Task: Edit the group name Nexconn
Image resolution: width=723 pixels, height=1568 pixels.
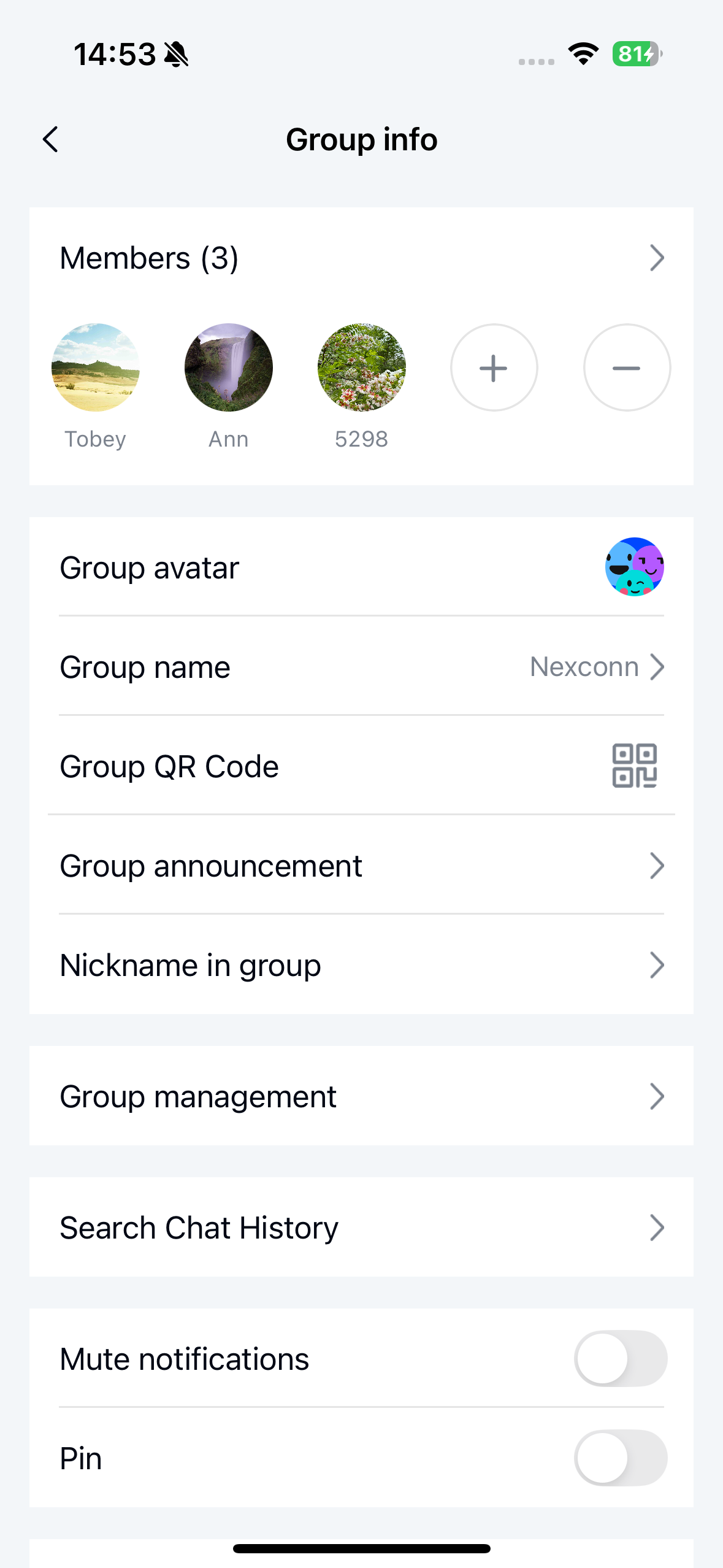Action: (584, 667)
